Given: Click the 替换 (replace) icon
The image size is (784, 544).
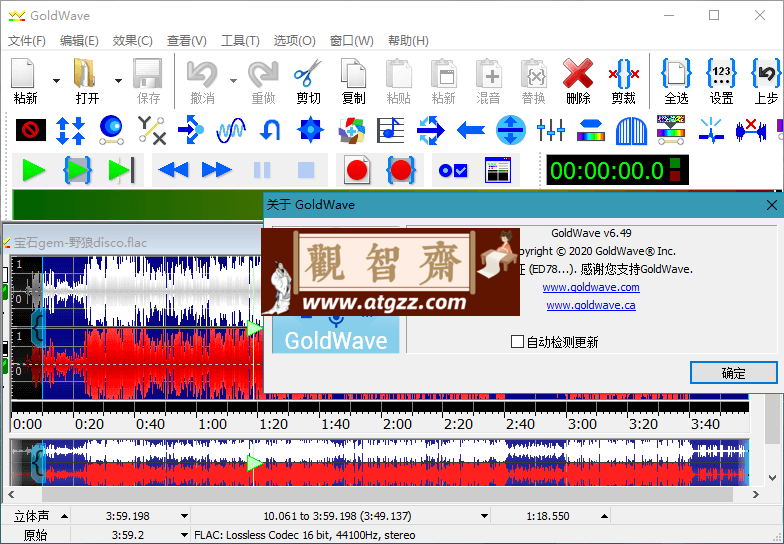Looking at the screenshot, I should [x=534, y=74].
